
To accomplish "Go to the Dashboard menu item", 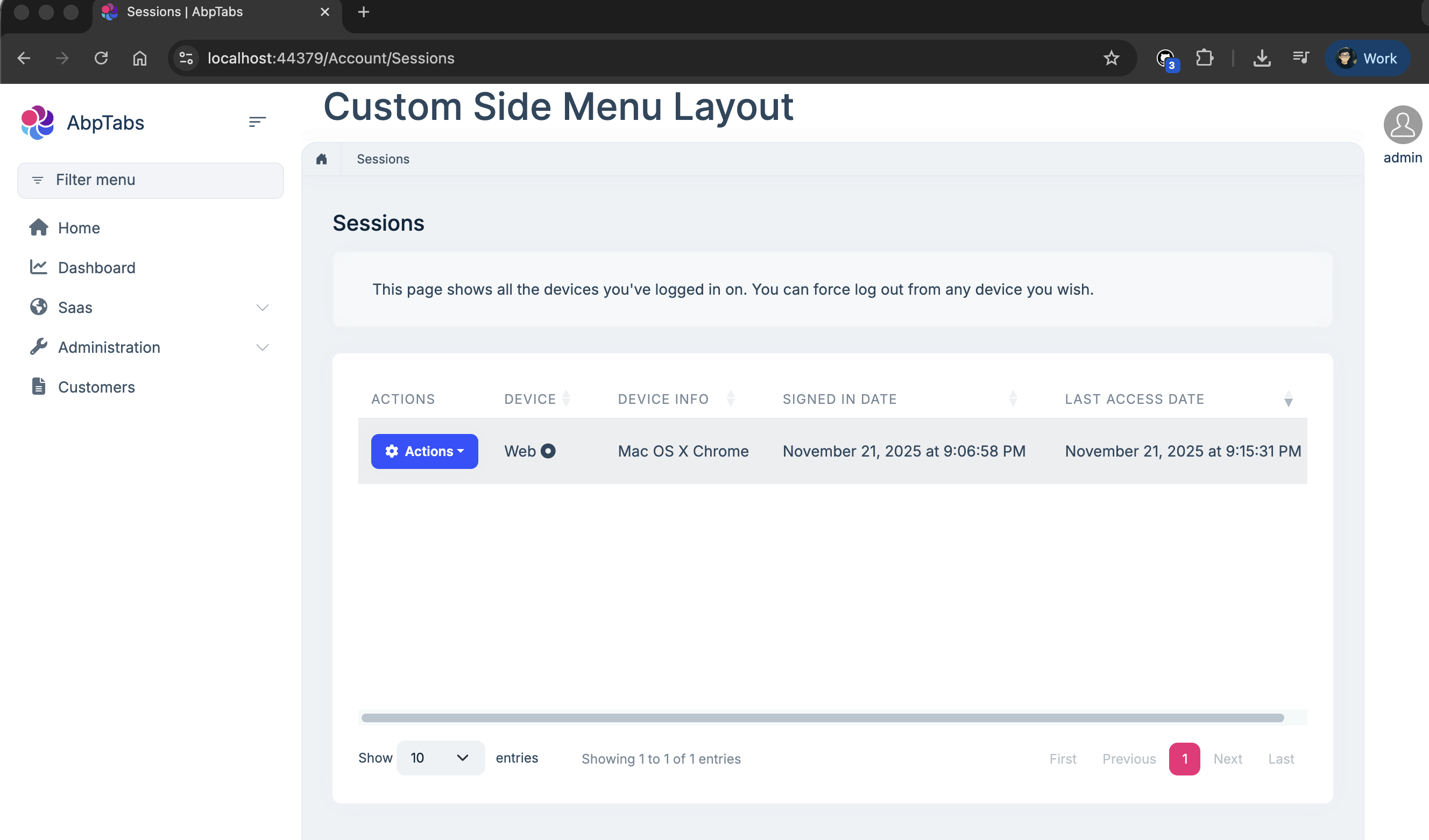I will 96,267.
